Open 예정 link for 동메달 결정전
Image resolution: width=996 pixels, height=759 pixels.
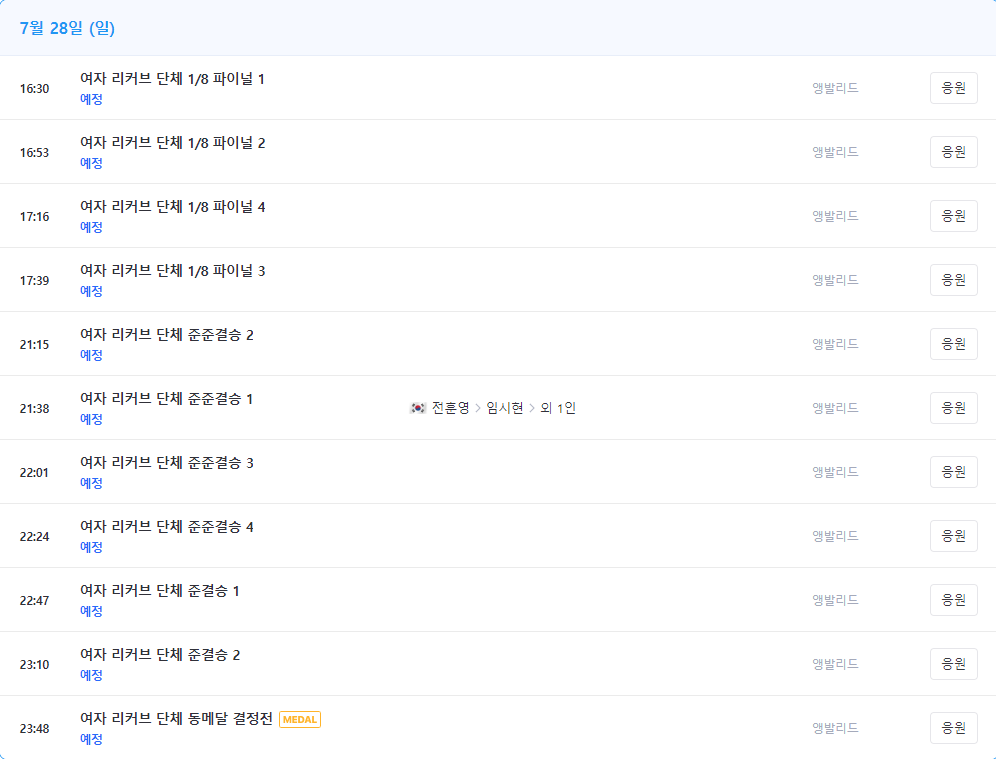pos(91,739)
